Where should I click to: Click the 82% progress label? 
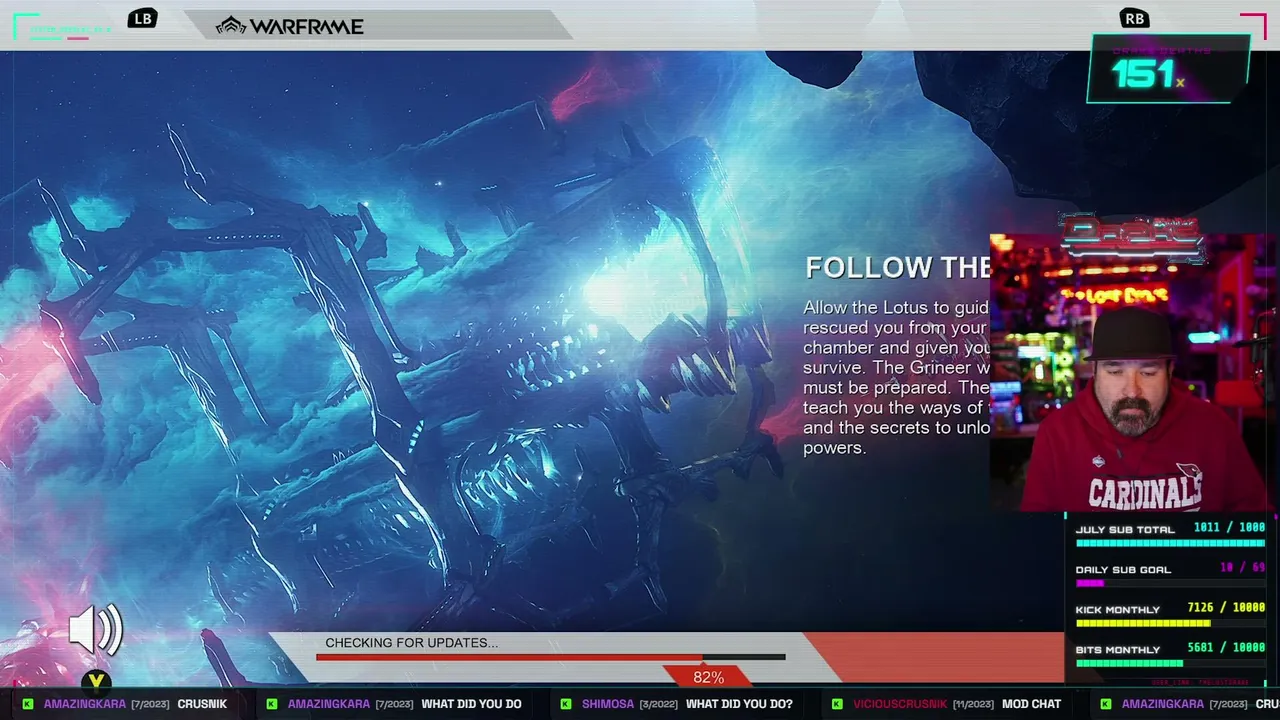[x=708, y=678]
